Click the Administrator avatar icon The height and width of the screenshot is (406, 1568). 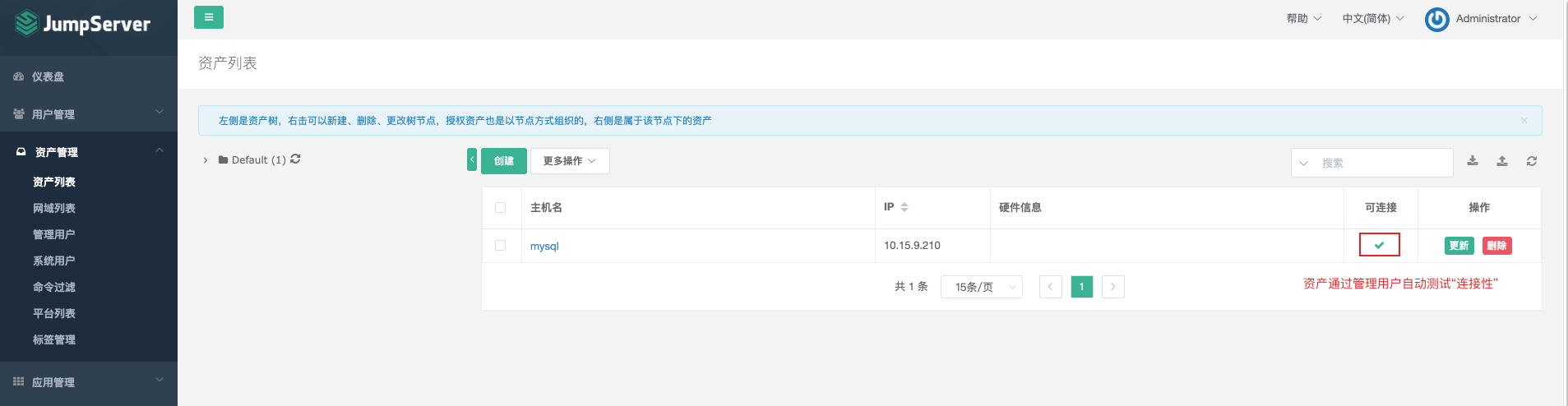point(1437,19)
